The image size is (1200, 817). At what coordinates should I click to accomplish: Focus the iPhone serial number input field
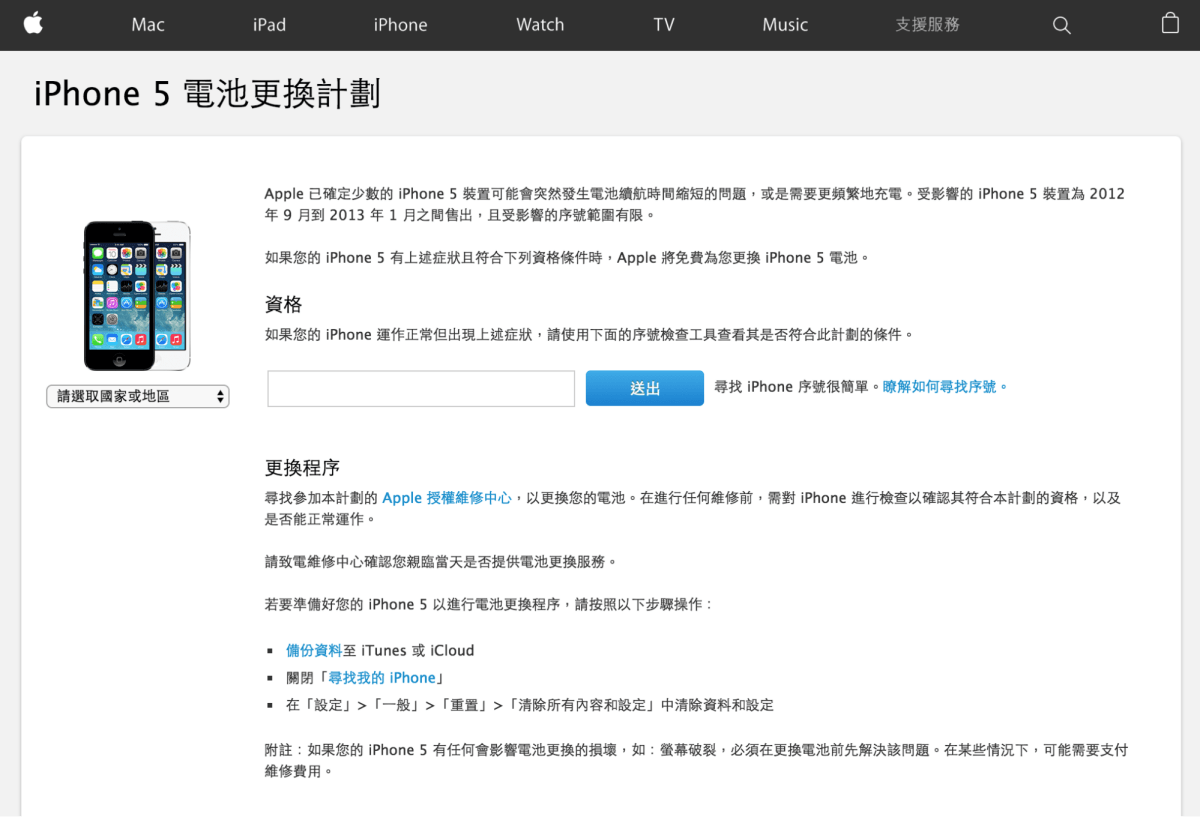click(x=421, y=388)
